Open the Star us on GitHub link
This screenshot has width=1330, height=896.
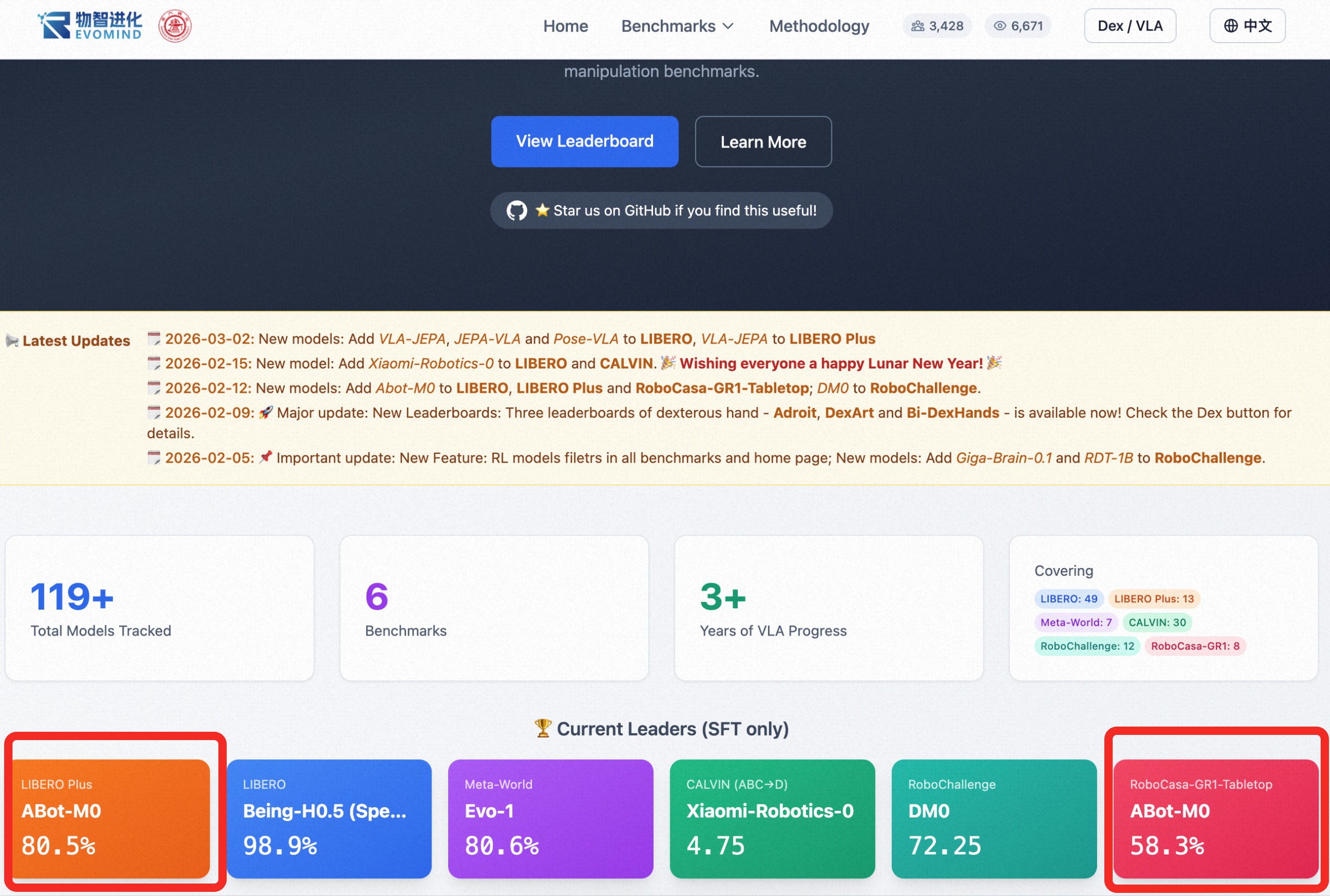(661, 210)
